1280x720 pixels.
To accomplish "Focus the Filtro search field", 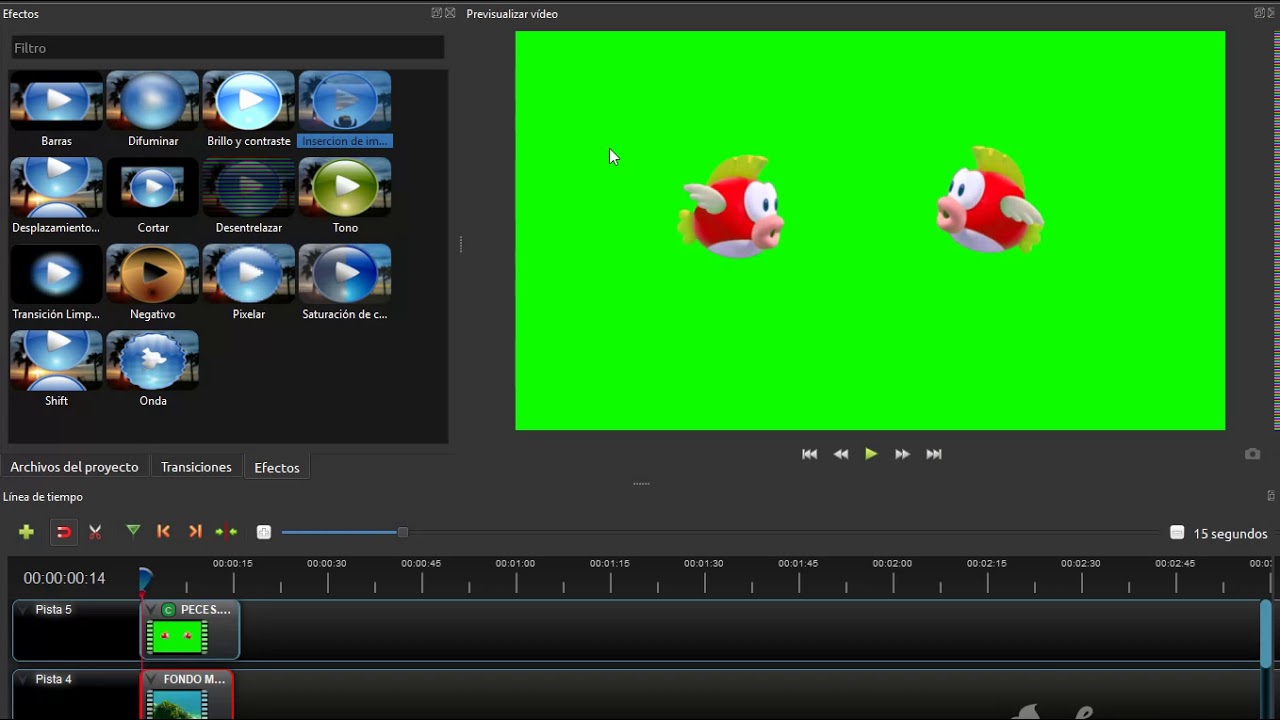I will point(228,48).
